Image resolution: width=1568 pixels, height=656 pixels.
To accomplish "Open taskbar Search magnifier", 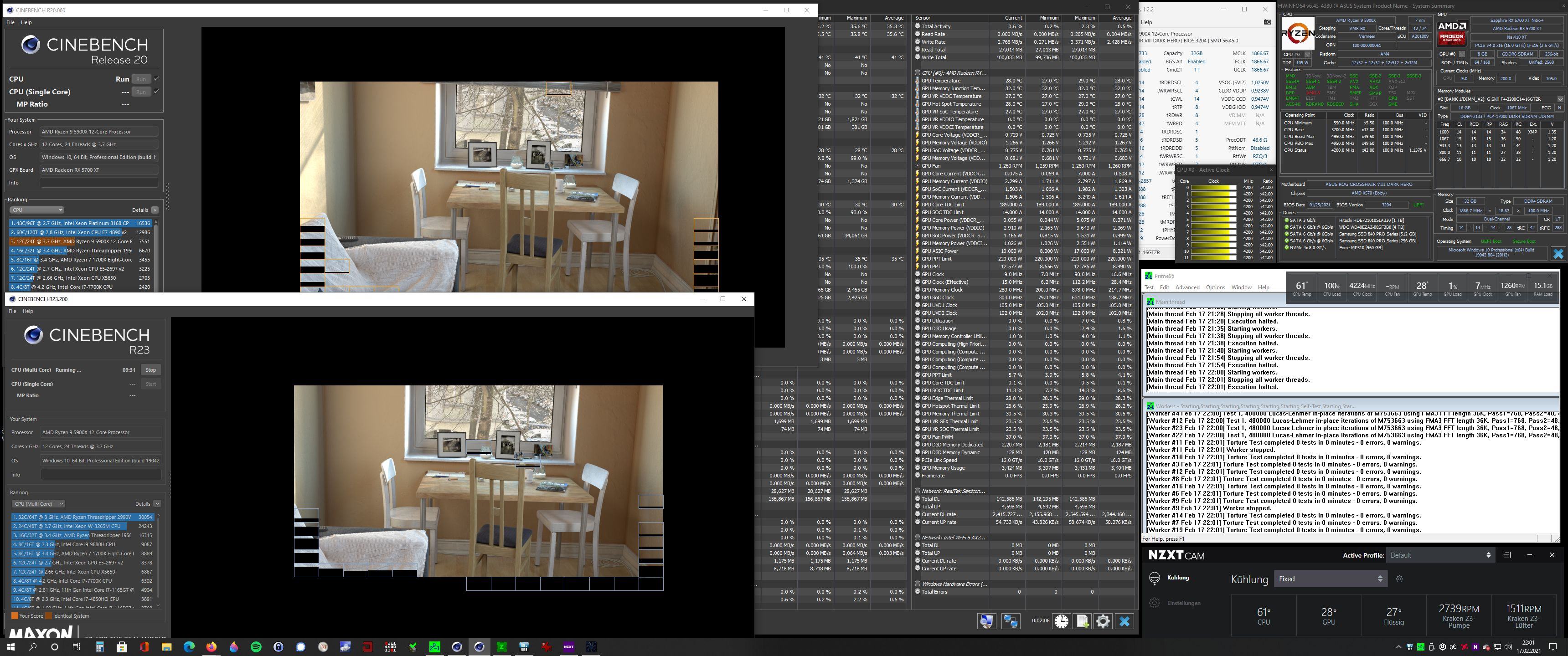I will coord(33,647).
